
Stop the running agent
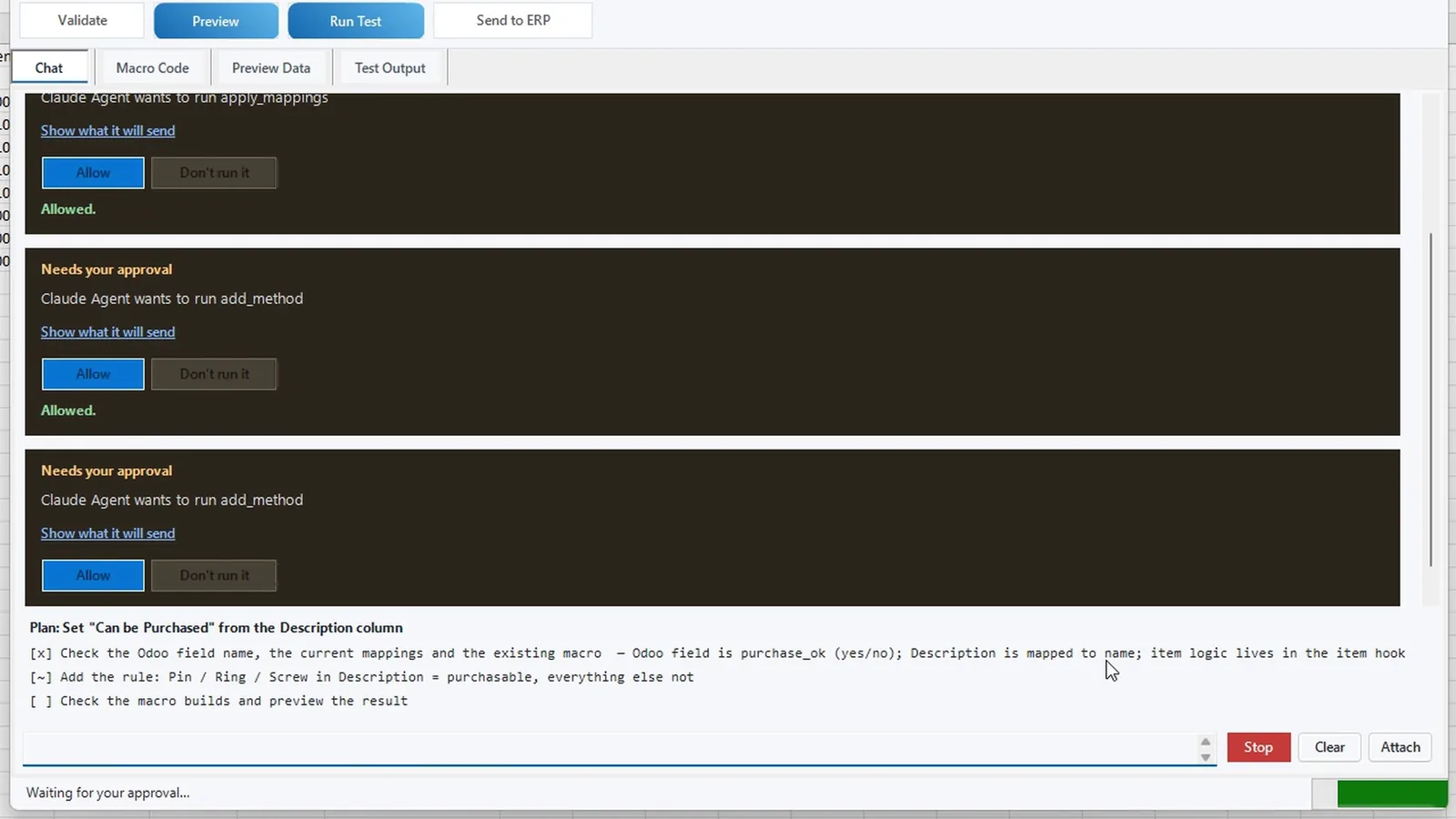(x=1259, y=747)
